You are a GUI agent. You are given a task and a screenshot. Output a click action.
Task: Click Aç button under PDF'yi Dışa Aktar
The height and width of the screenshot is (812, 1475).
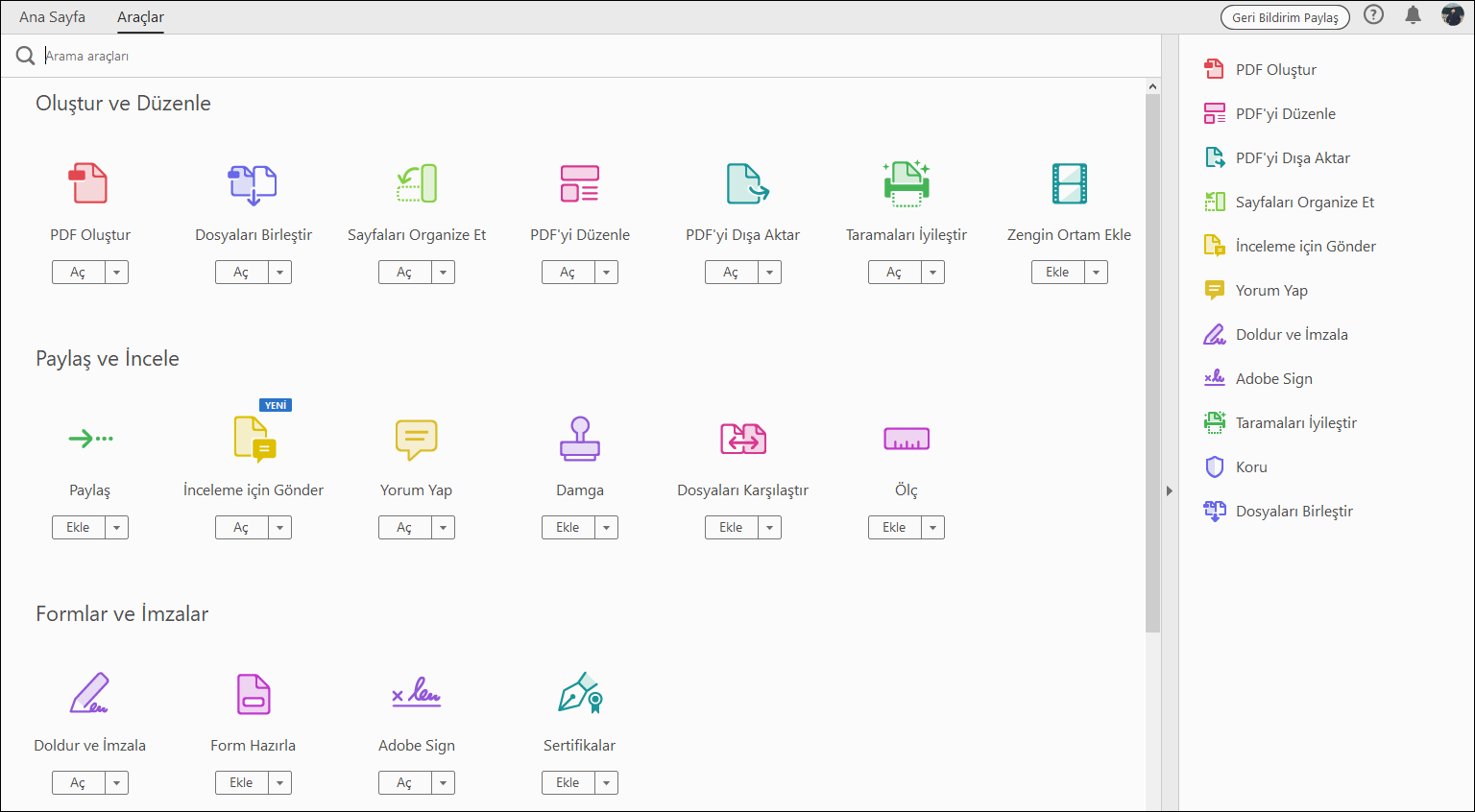click(x=731, y=273)
